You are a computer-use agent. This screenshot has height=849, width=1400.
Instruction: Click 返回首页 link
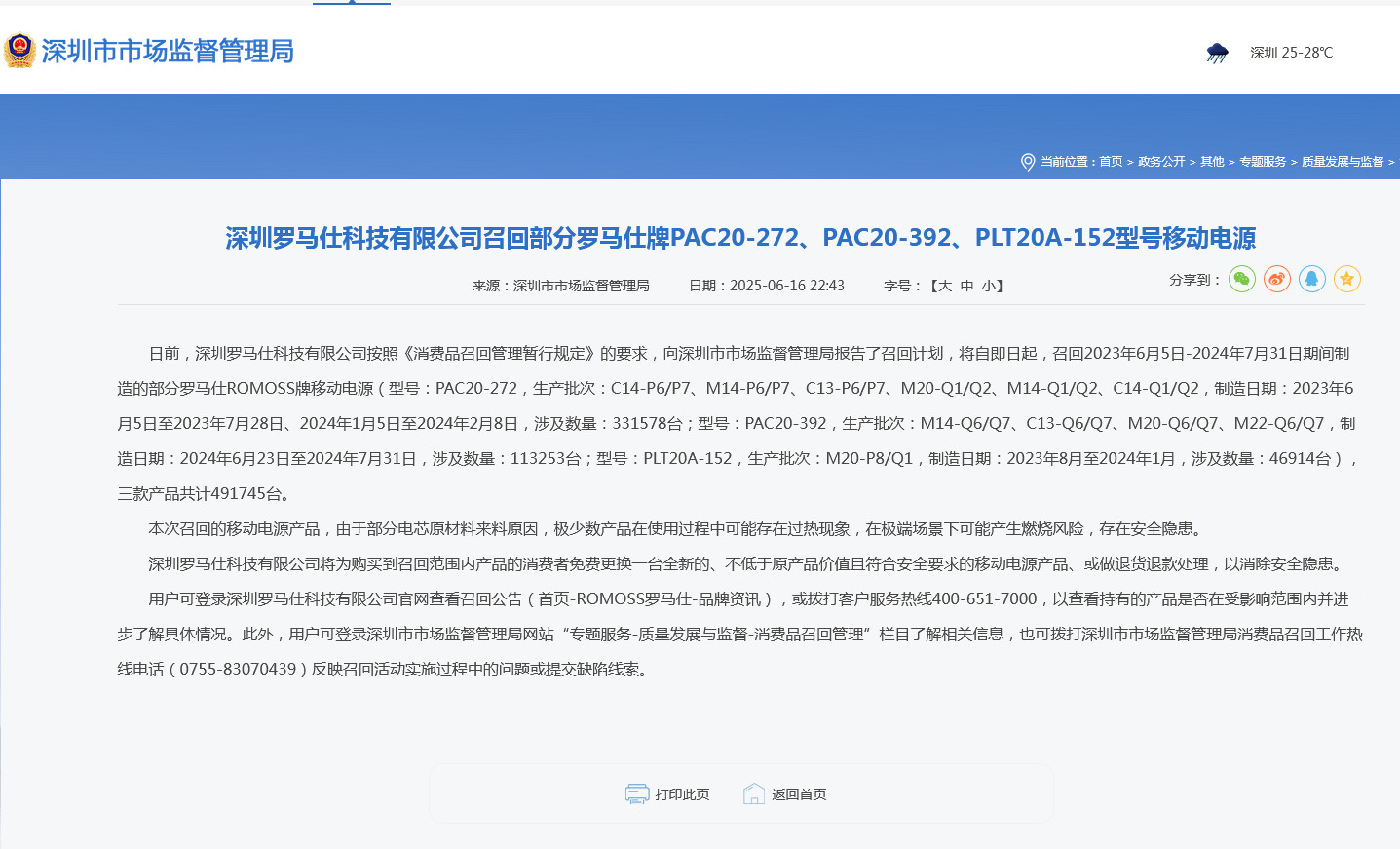point(799,794)
